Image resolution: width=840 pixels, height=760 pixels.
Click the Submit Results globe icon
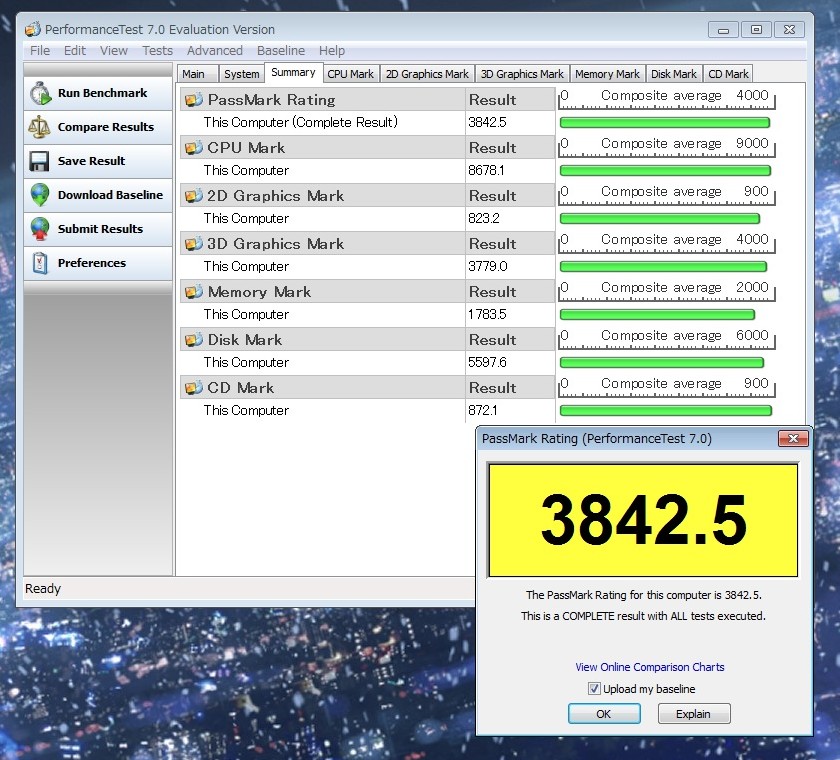pyautogui.click(x=40, y=229)
